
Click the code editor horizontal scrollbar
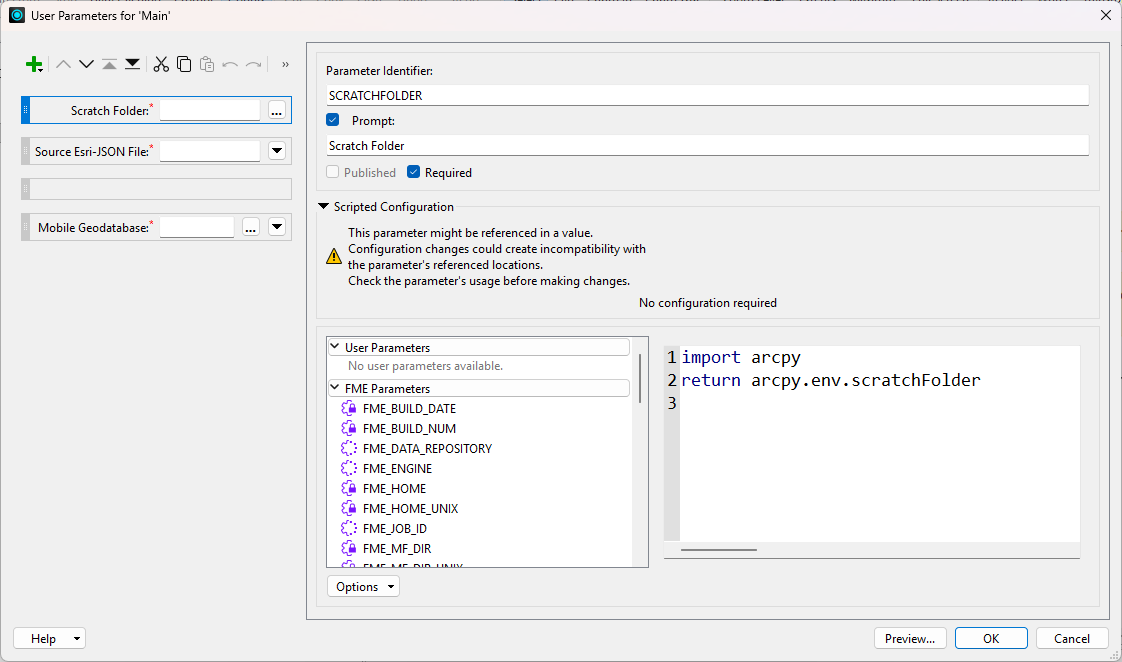click(x=718, y=550)
